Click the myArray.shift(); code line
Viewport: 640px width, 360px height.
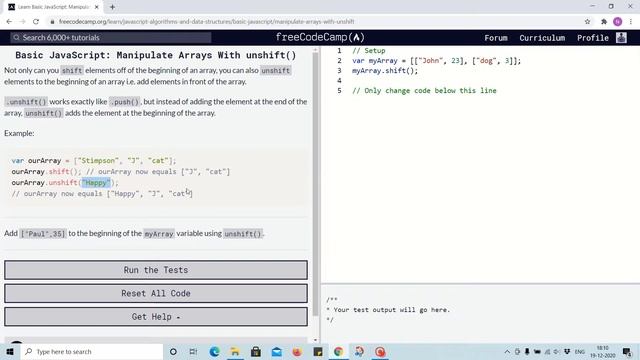(x=385, y=71)
